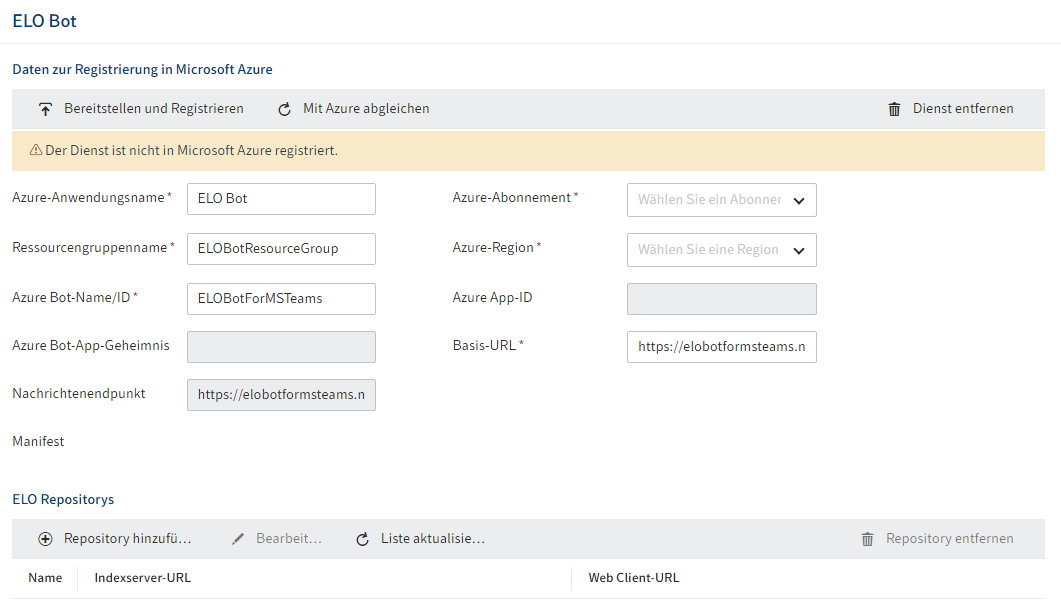
Task: Click the Ressourcengruppenname input field
Action: point(281,249)
